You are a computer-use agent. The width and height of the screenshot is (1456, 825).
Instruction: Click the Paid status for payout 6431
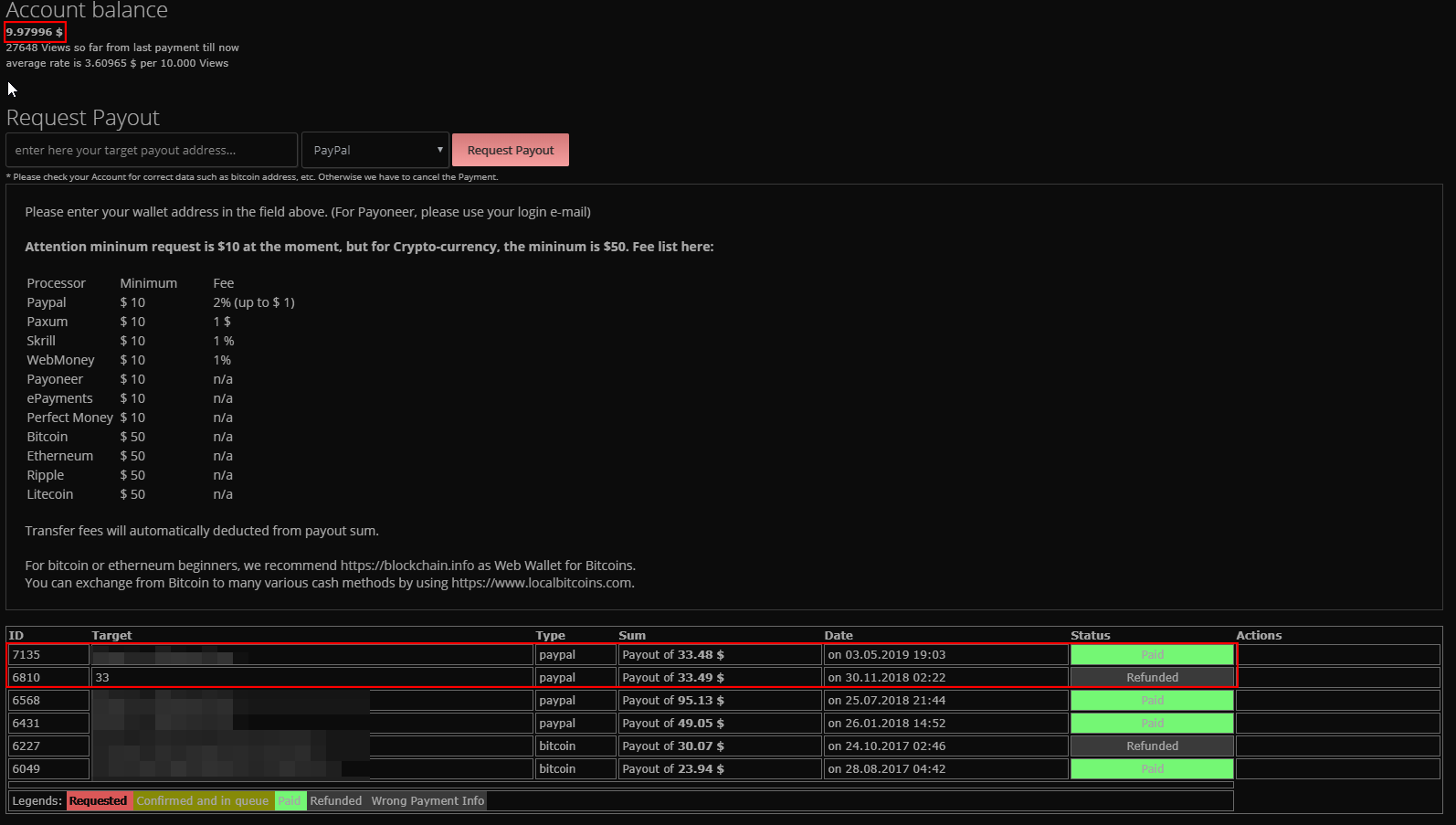[1152, 724]
